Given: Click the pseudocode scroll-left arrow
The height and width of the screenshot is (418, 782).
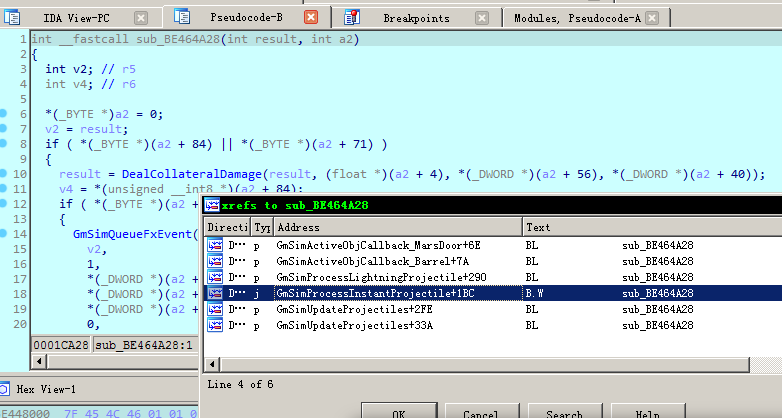Looking at the screenshot, I should click(39, 361).
